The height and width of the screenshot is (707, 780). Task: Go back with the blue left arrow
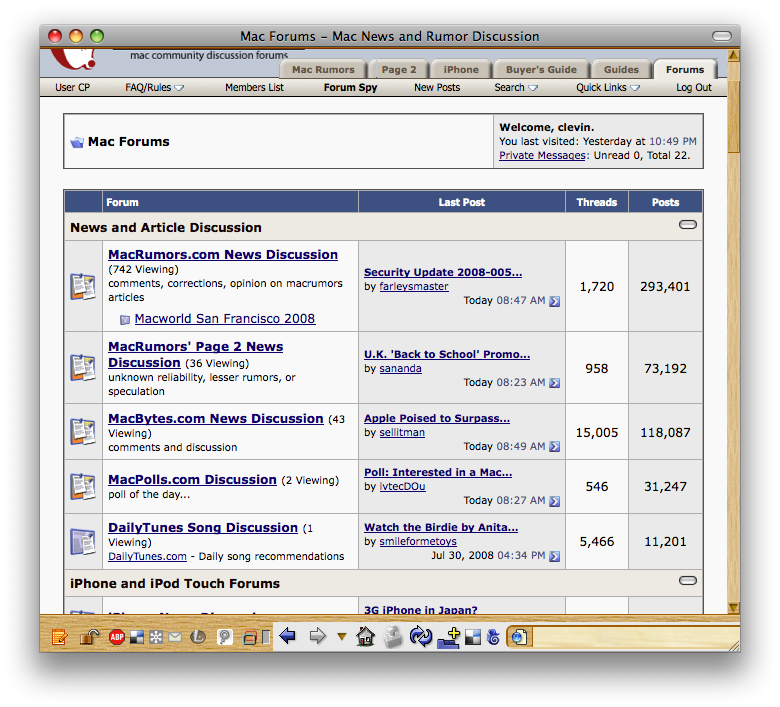click(288, 635)
